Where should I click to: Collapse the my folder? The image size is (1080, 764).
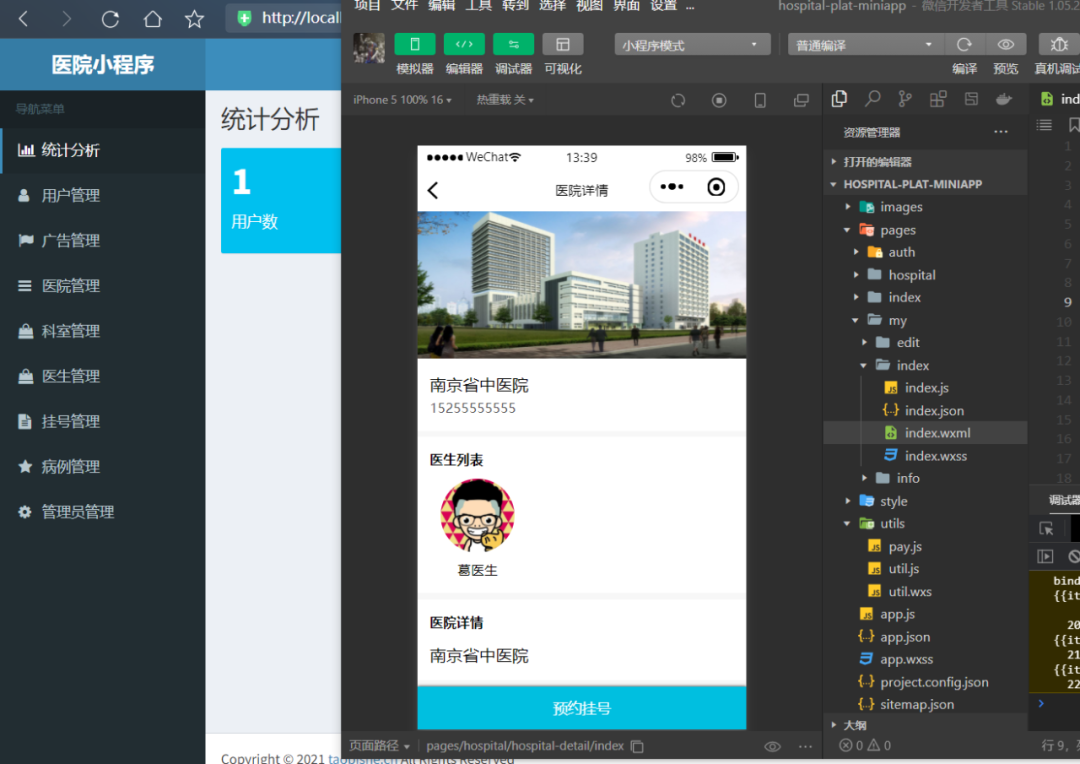pyautogui.click(x=926, y=320)
